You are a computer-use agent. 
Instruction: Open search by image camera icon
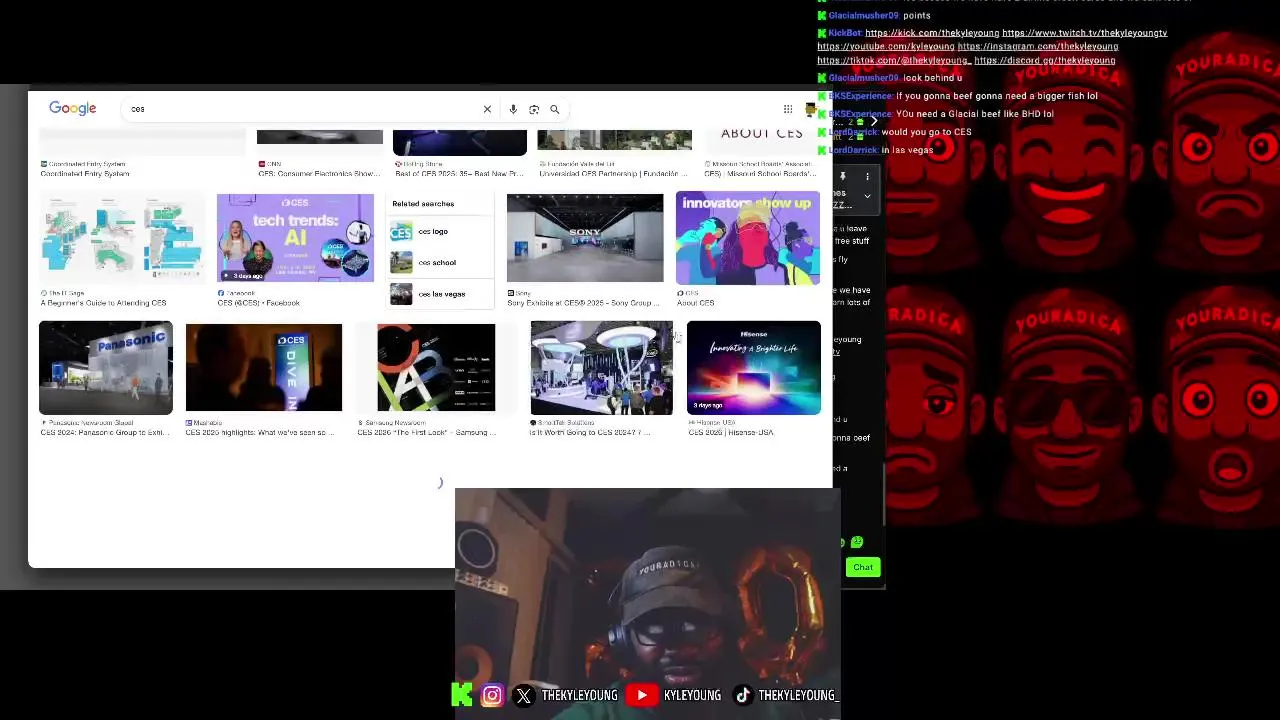tap(534, 109)
